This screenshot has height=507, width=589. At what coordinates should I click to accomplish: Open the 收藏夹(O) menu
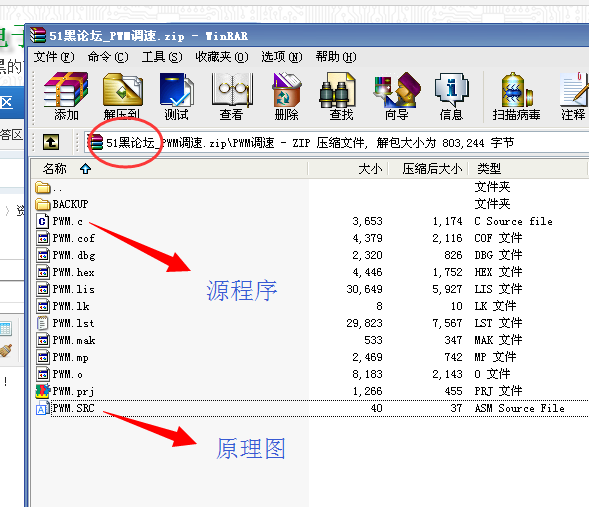pyautogui.click(x=222, y=57)
